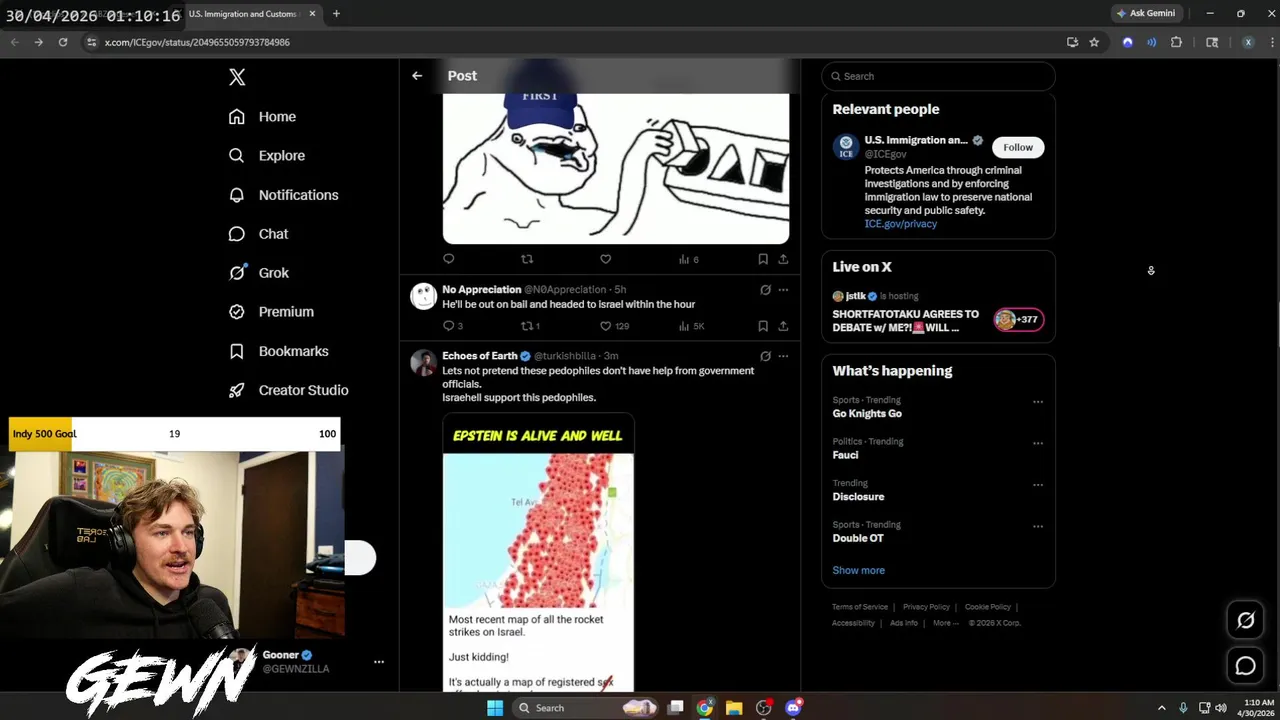
Task: Like No Appreciation's post with 129 likes
Action: coord(614,326)
